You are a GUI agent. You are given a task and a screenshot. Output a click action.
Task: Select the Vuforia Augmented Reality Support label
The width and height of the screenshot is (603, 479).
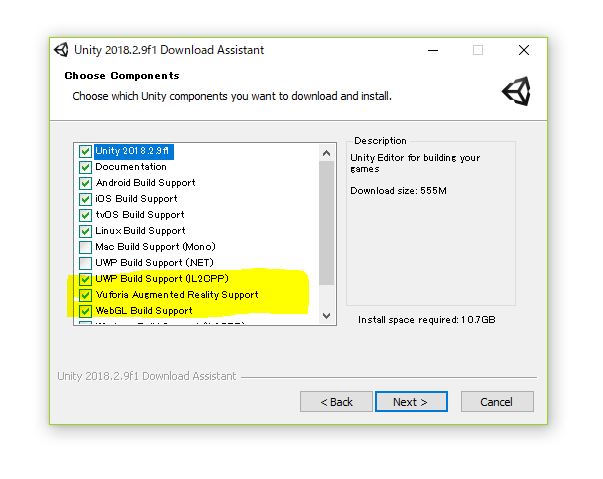[x=177, y=295]
